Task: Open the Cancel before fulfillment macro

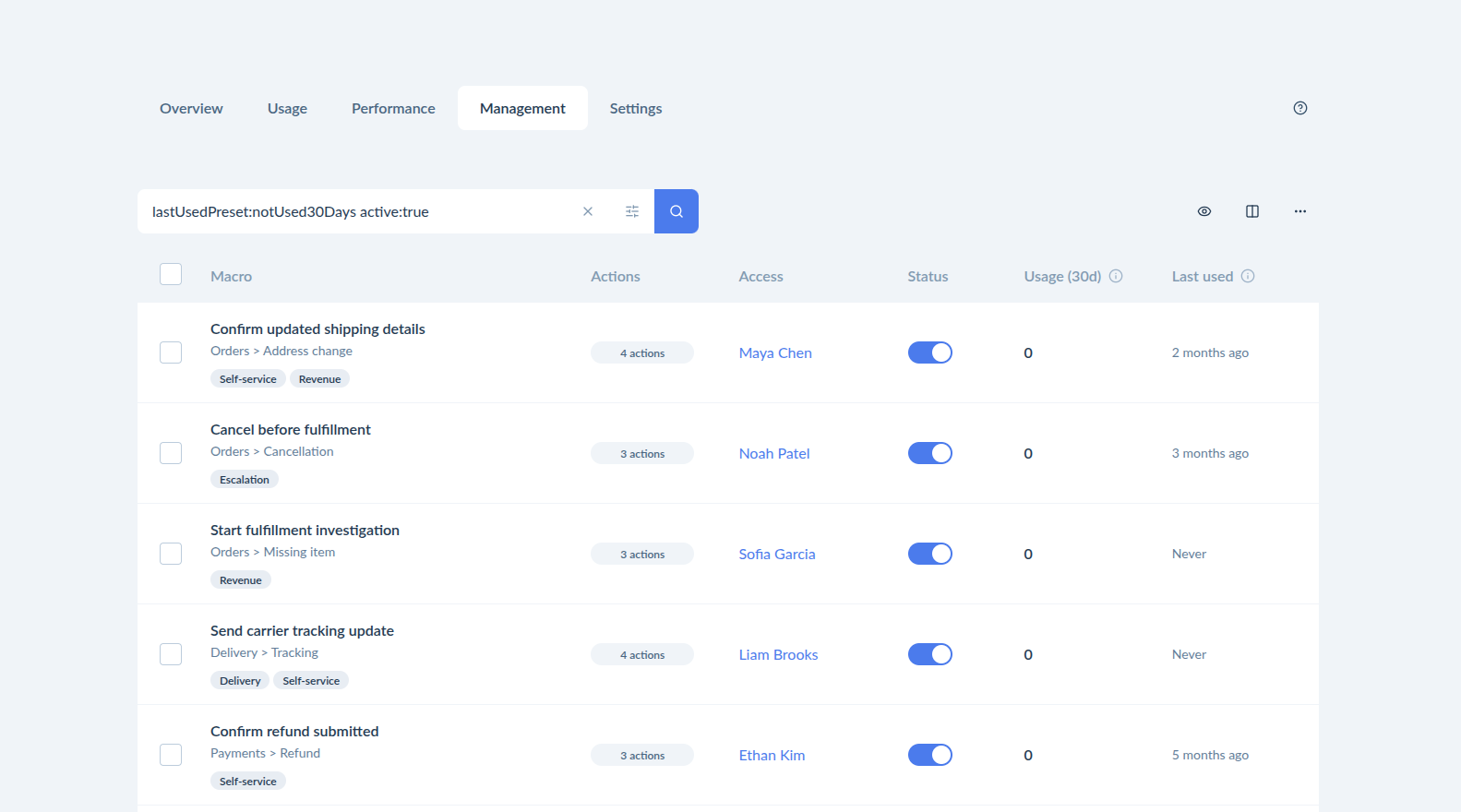Action: click(291, 429)
